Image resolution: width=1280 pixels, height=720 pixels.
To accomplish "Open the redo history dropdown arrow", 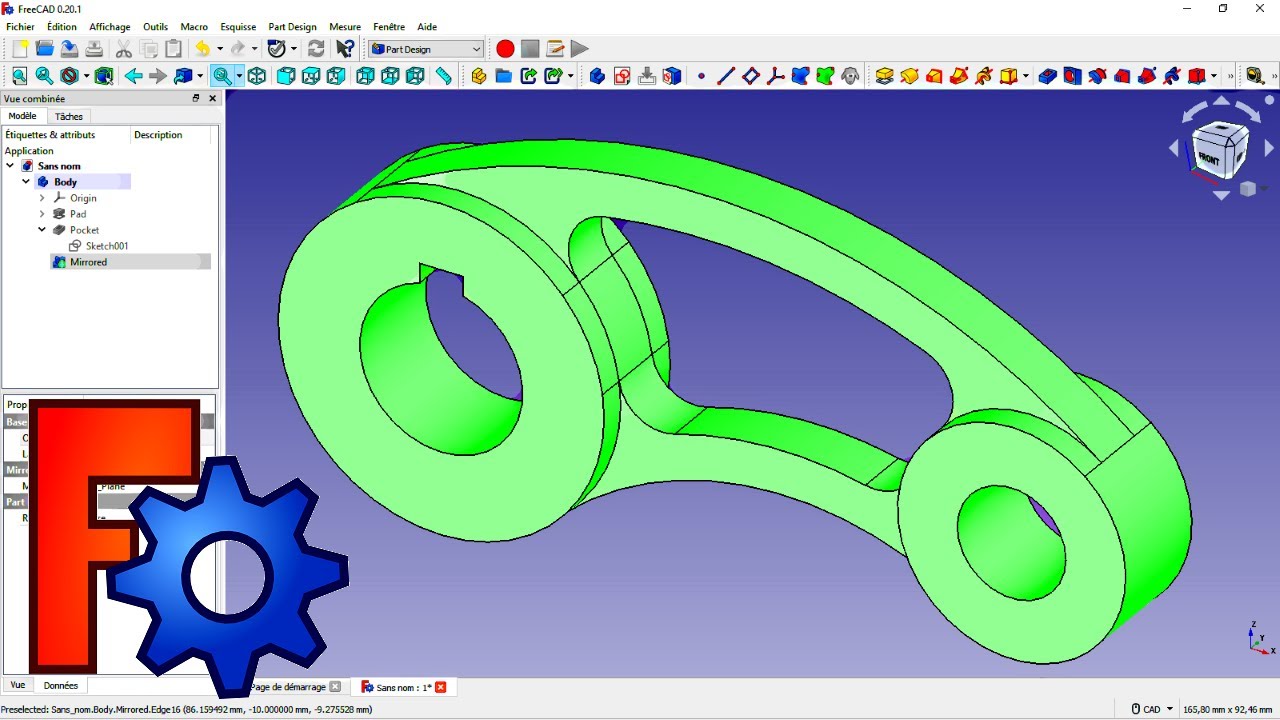I will click(254, 49).
